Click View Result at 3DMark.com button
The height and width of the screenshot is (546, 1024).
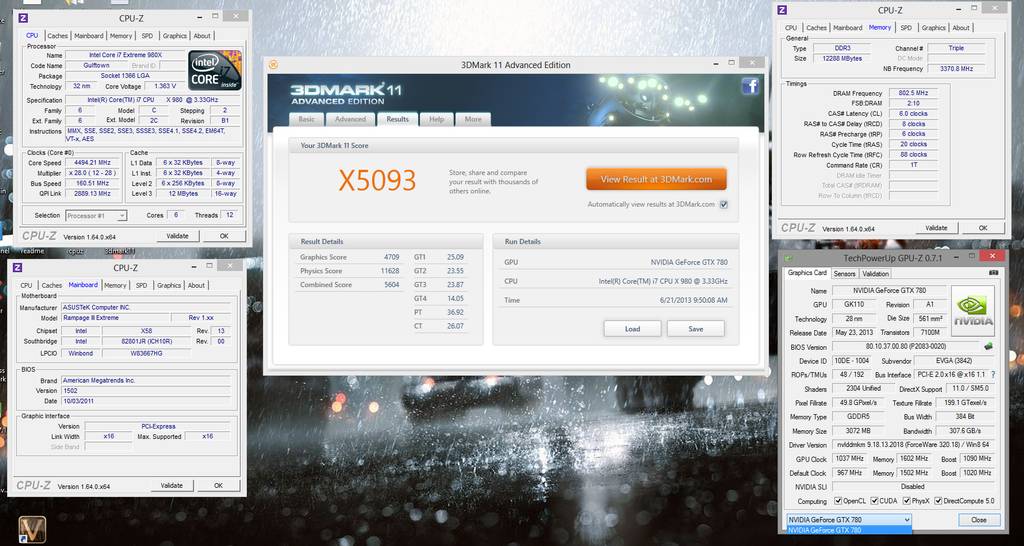656,179
